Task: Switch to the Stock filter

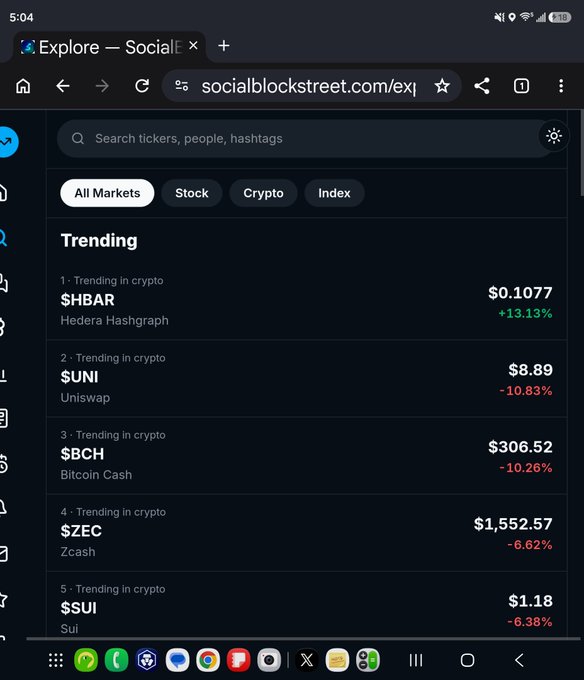Action: [x=192, y=193]
